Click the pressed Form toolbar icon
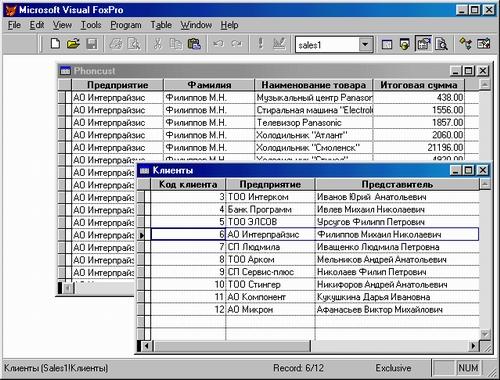The width and height of the screenshot is (500, 380). (423, 44)
